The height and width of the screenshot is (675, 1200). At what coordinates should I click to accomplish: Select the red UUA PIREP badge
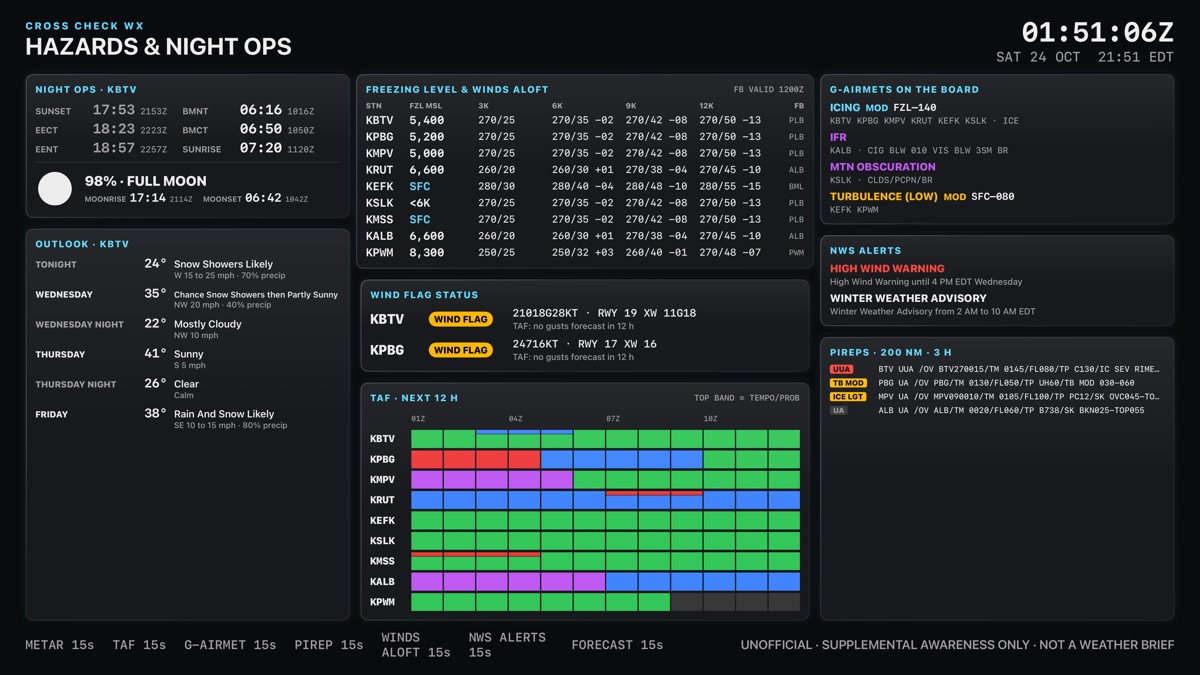pyautogui.click(x=842, y=369)
